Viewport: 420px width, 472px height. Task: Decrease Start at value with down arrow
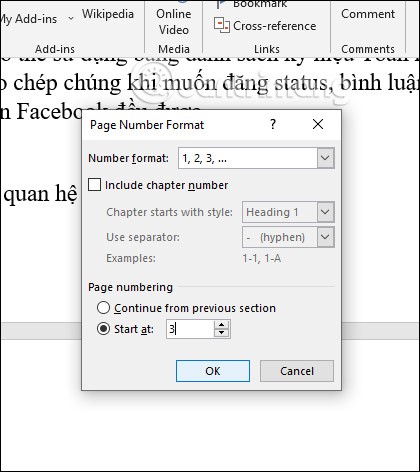[x=221, y=333]
